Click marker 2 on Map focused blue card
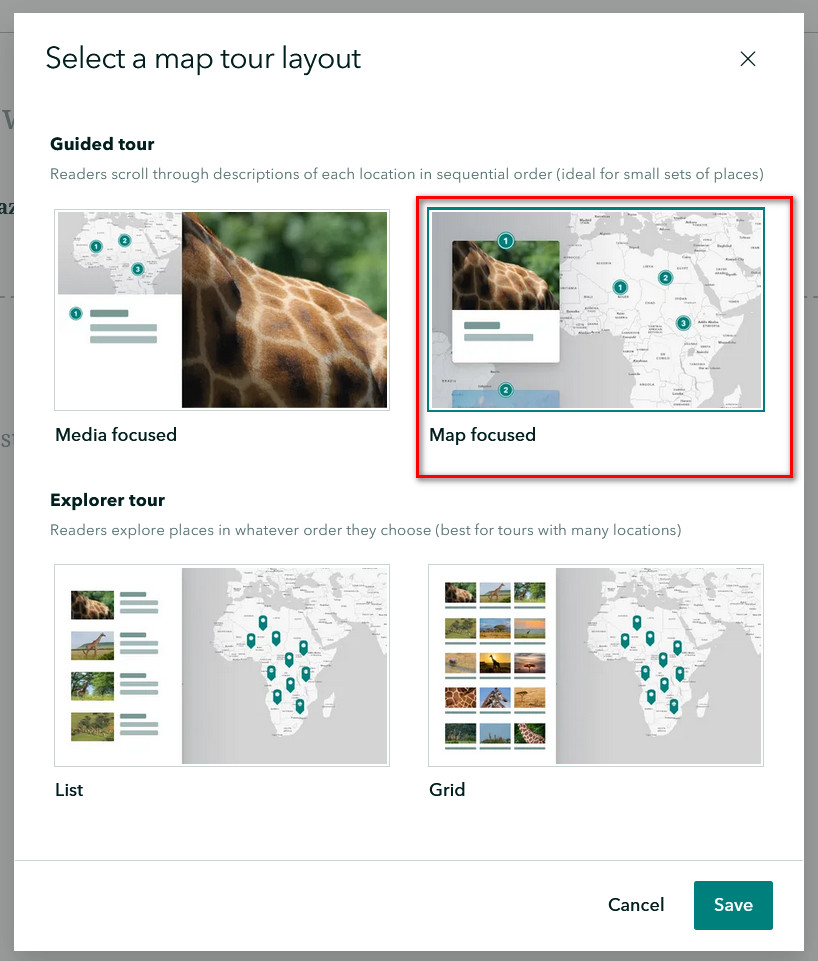 (x=506, y=390)
